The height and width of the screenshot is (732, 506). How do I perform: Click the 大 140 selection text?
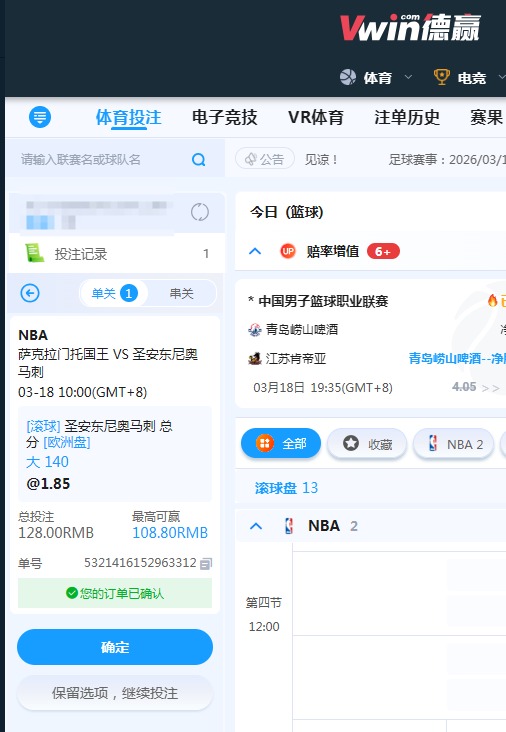pyautogui.click(x=47, y=462)
